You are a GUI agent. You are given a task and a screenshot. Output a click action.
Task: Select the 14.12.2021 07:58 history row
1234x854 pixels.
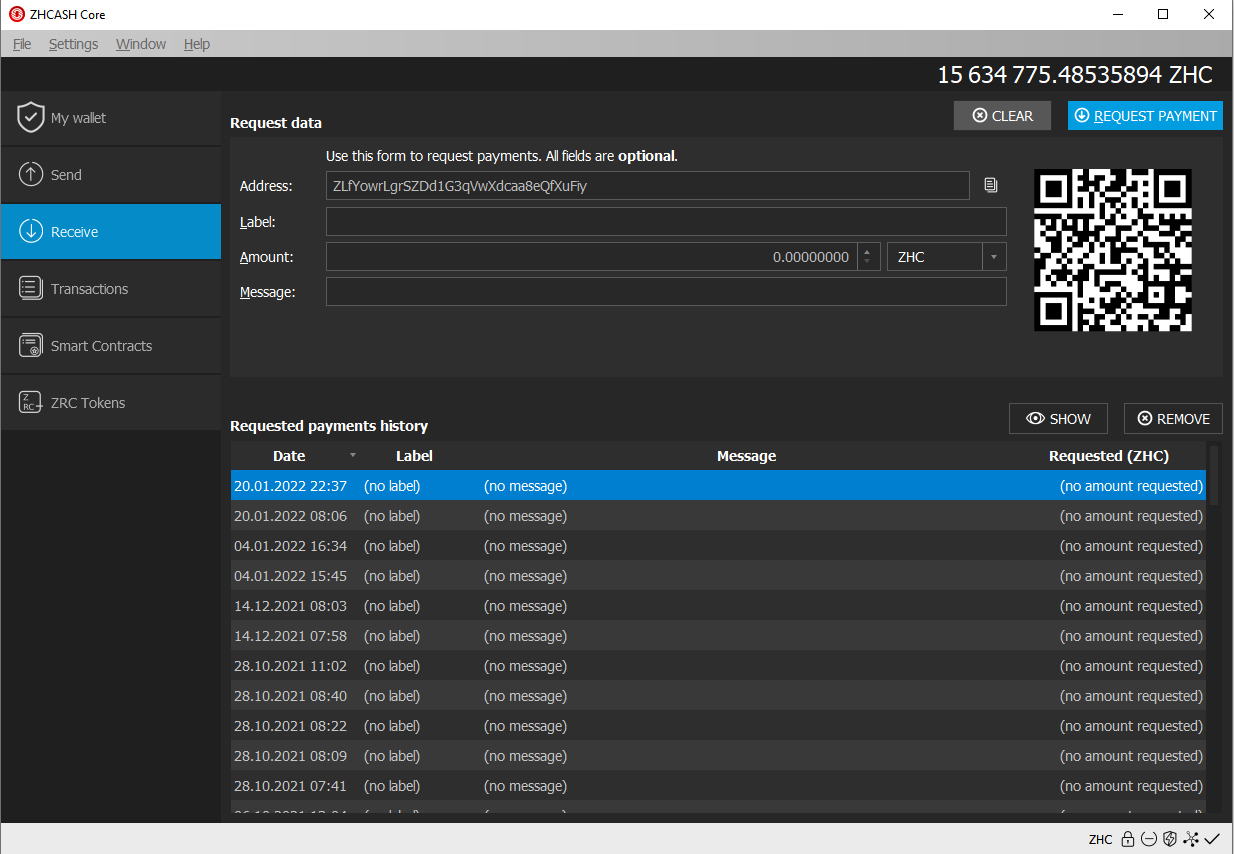click(718, 636)
